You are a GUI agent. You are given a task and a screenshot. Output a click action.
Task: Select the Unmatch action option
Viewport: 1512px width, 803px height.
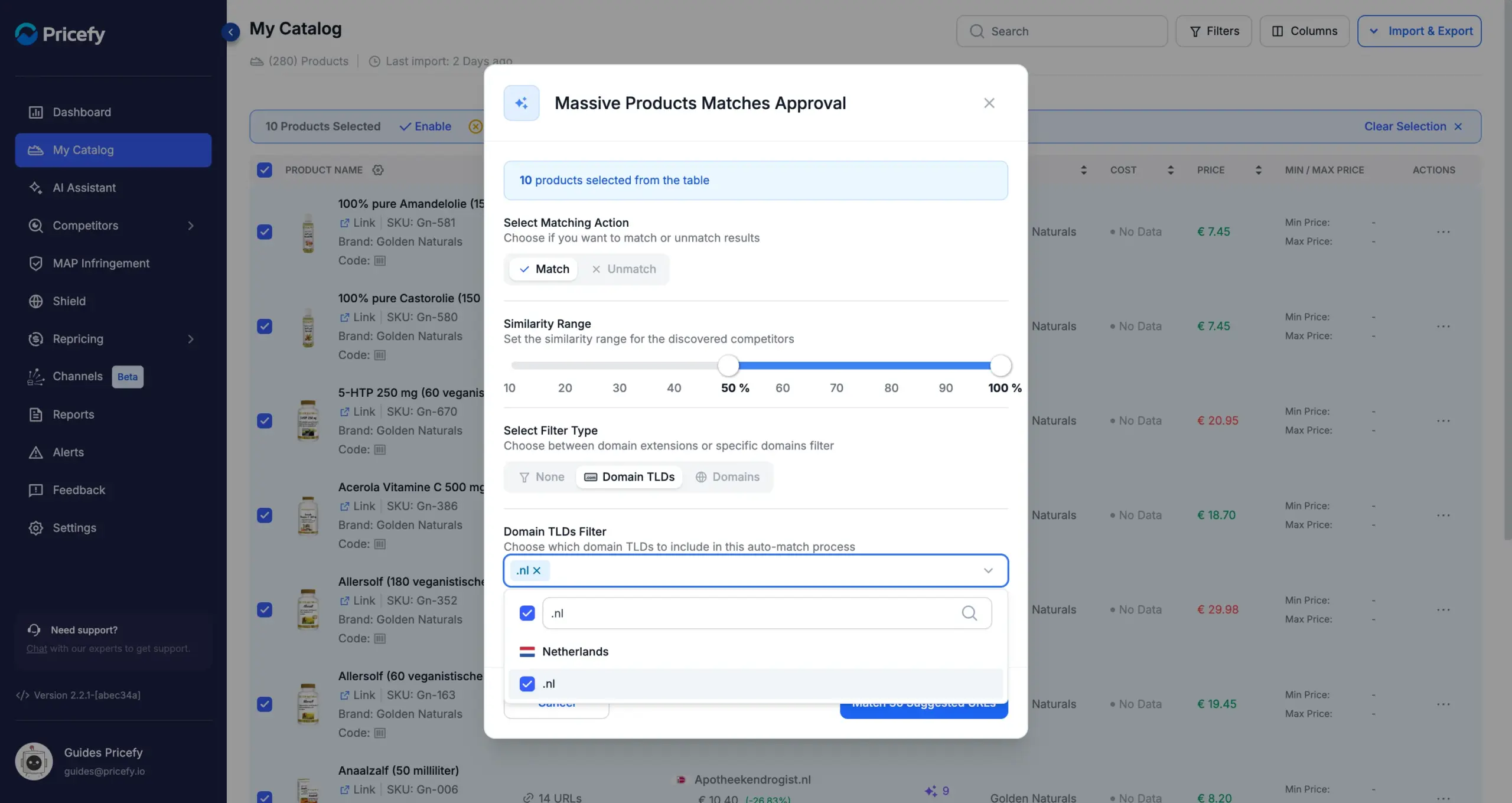[x=624, y=269]
